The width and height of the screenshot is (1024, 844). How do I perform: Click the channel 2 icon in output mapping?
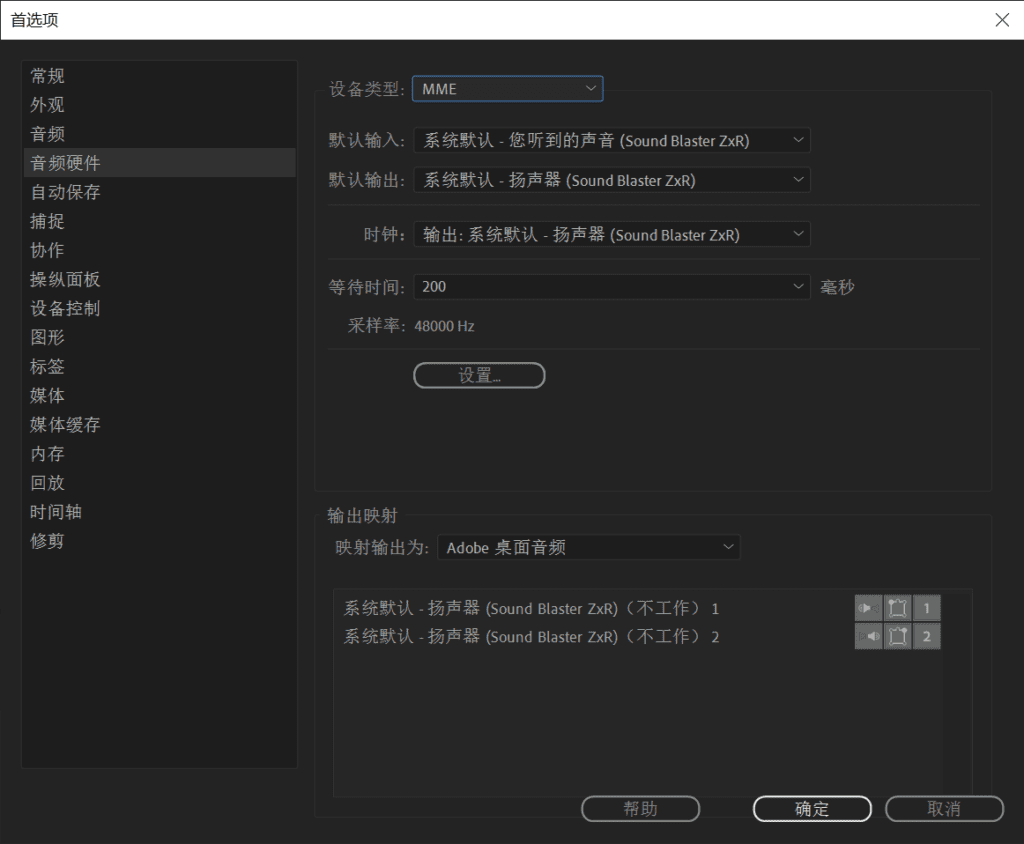pyautogui.click(x=926, y=637)
